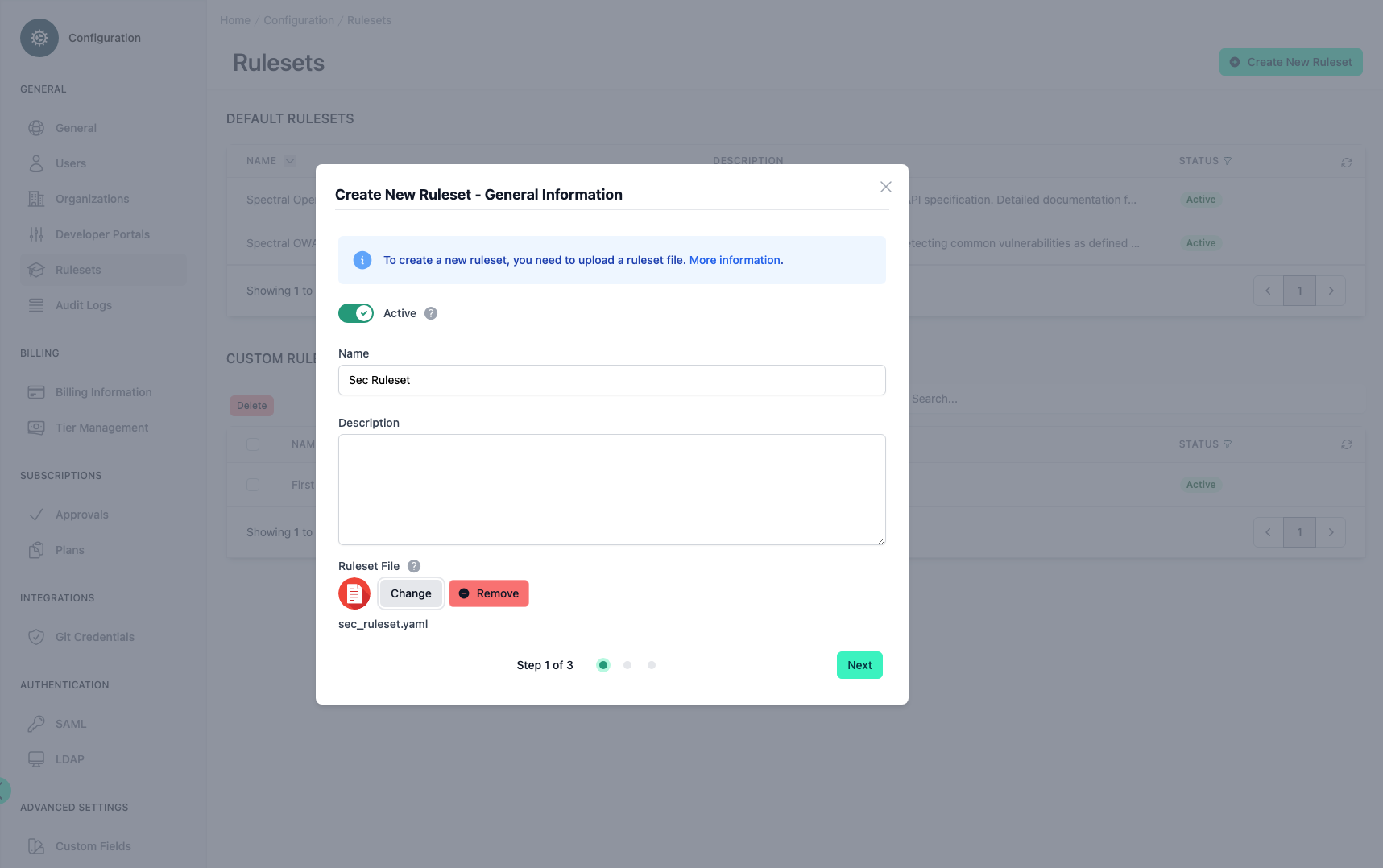Refresh the default rulesets table
This screenshot has width=1383, height=868.
1347,162
